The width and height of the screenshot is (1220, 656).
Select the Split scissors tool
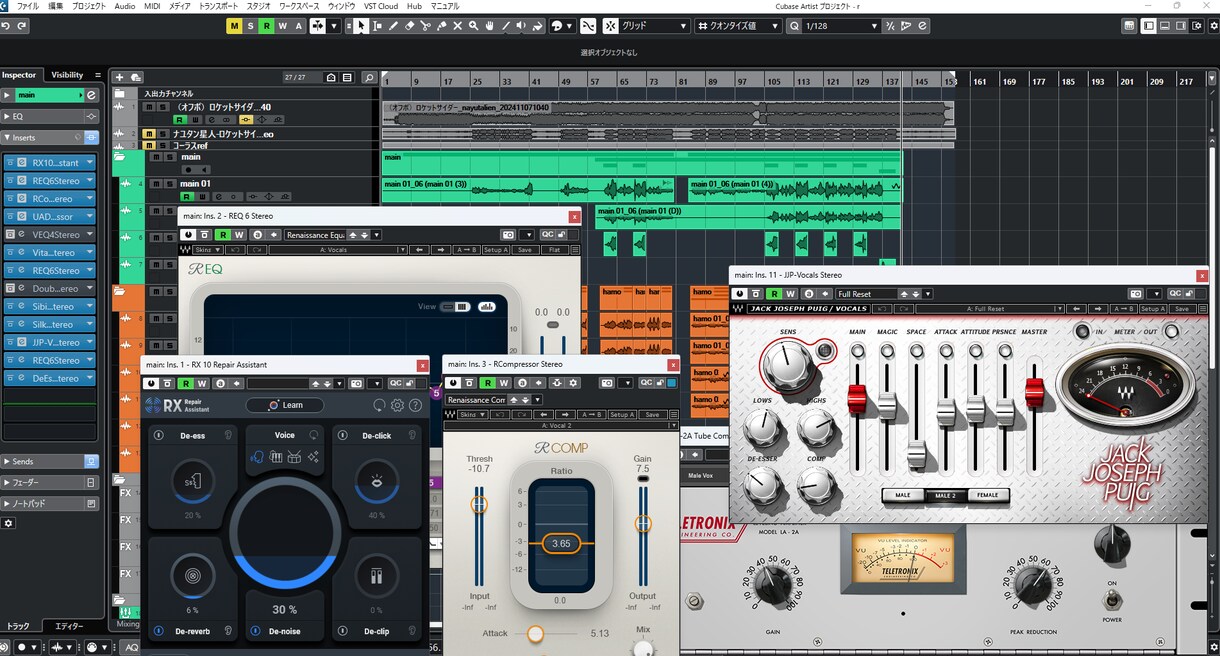425,26
